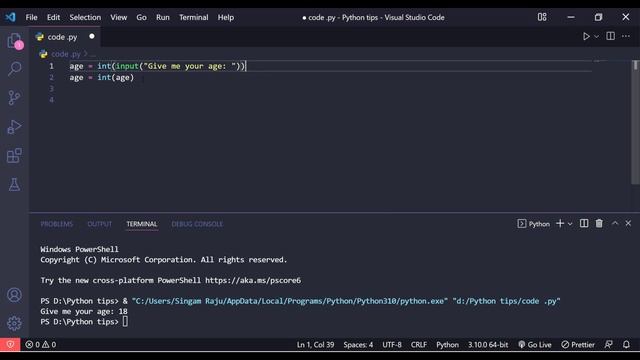This screenshot has width=640, height=360.
Task: Split the terminal panel
Action: pyautogui.click(x=584, y=223)
